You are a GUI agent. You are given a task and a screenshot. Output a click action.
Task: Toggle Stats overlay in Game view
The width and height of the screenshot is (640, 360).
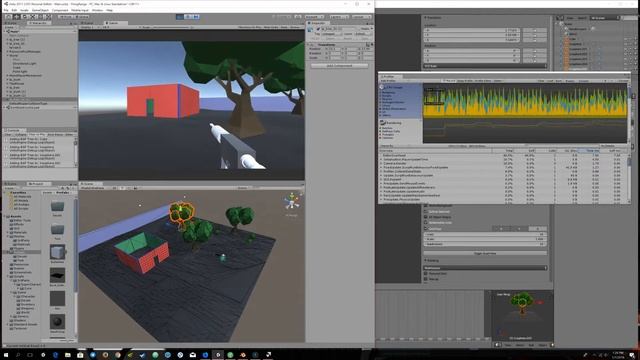[x=284, y=27]
